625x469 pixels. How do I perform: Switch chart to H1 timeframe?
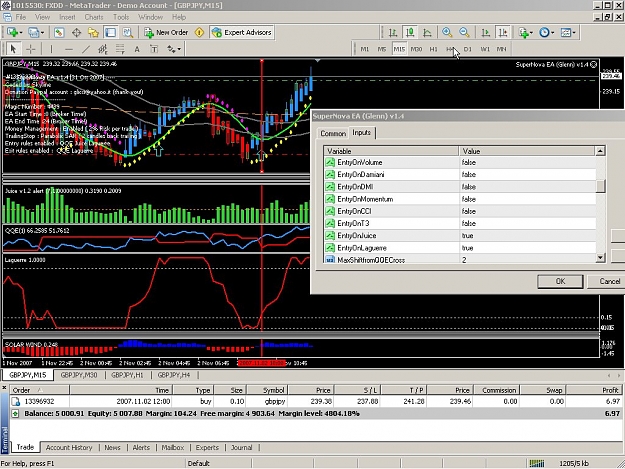(x=433, y=49)
